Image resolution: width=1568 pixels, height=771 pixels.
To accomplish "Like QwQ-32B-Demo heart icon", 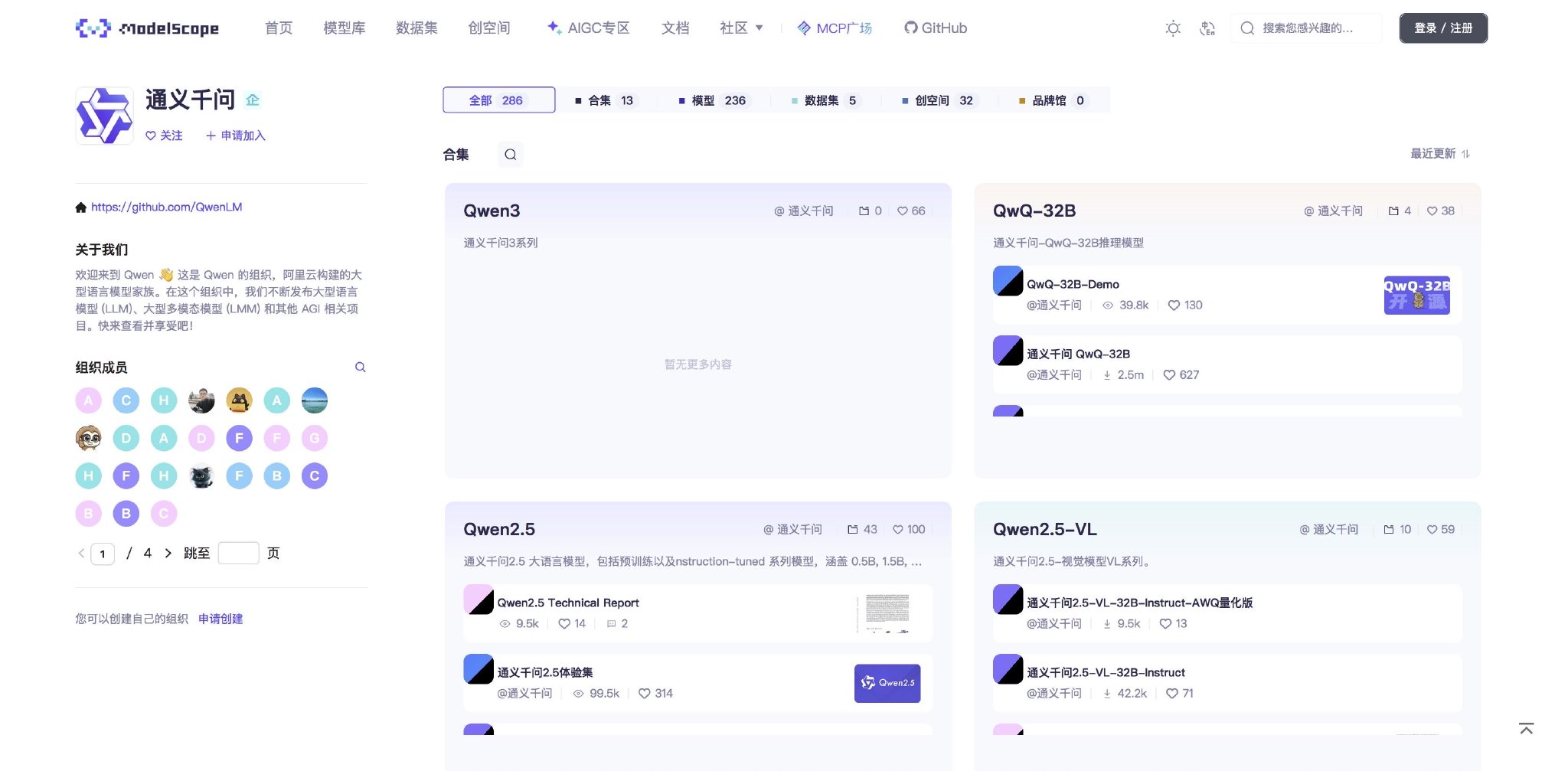I will click(x=1174, y=305).
